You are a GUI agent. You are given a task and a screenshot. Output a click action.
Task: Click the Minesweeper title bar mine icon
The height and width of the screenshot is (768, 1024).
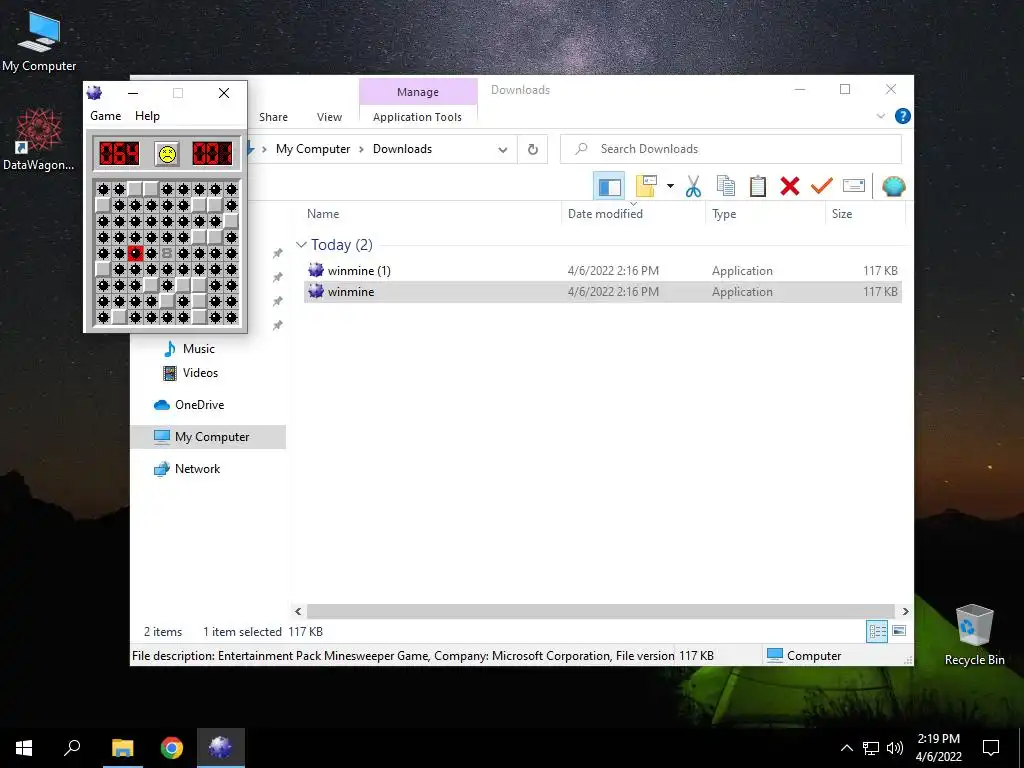pyautogui.click(x=95, y=93)
